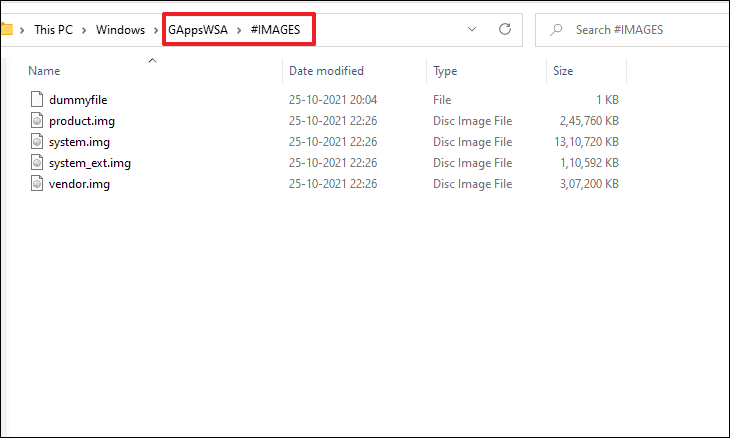The width and height of the screenshot is (730, 438).
Task: Click the 1 KB size value
Action: (x=607, y=100)
